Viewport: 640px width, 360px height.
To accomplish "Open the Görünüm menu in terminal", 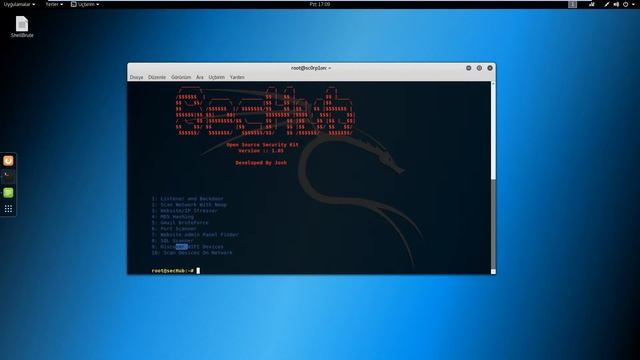I will tap(181, 77).
